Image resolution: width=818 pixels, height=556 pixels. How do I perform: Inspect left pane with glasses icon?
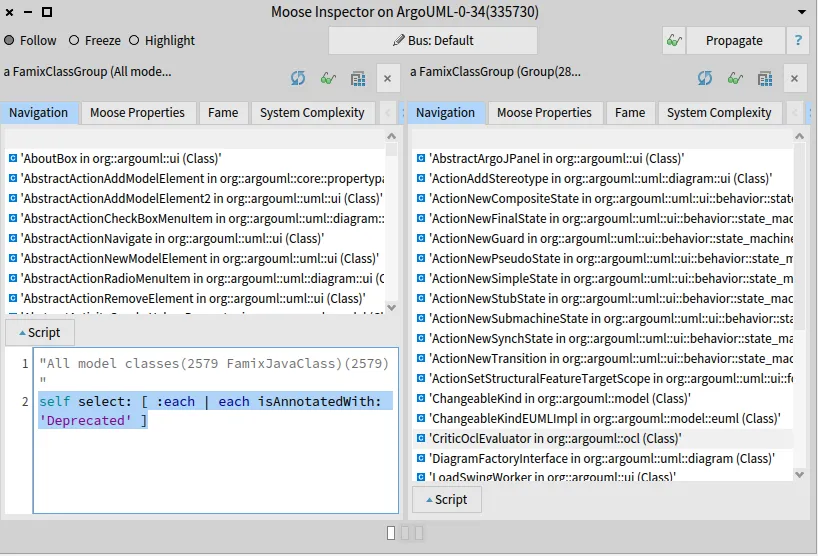328,79
